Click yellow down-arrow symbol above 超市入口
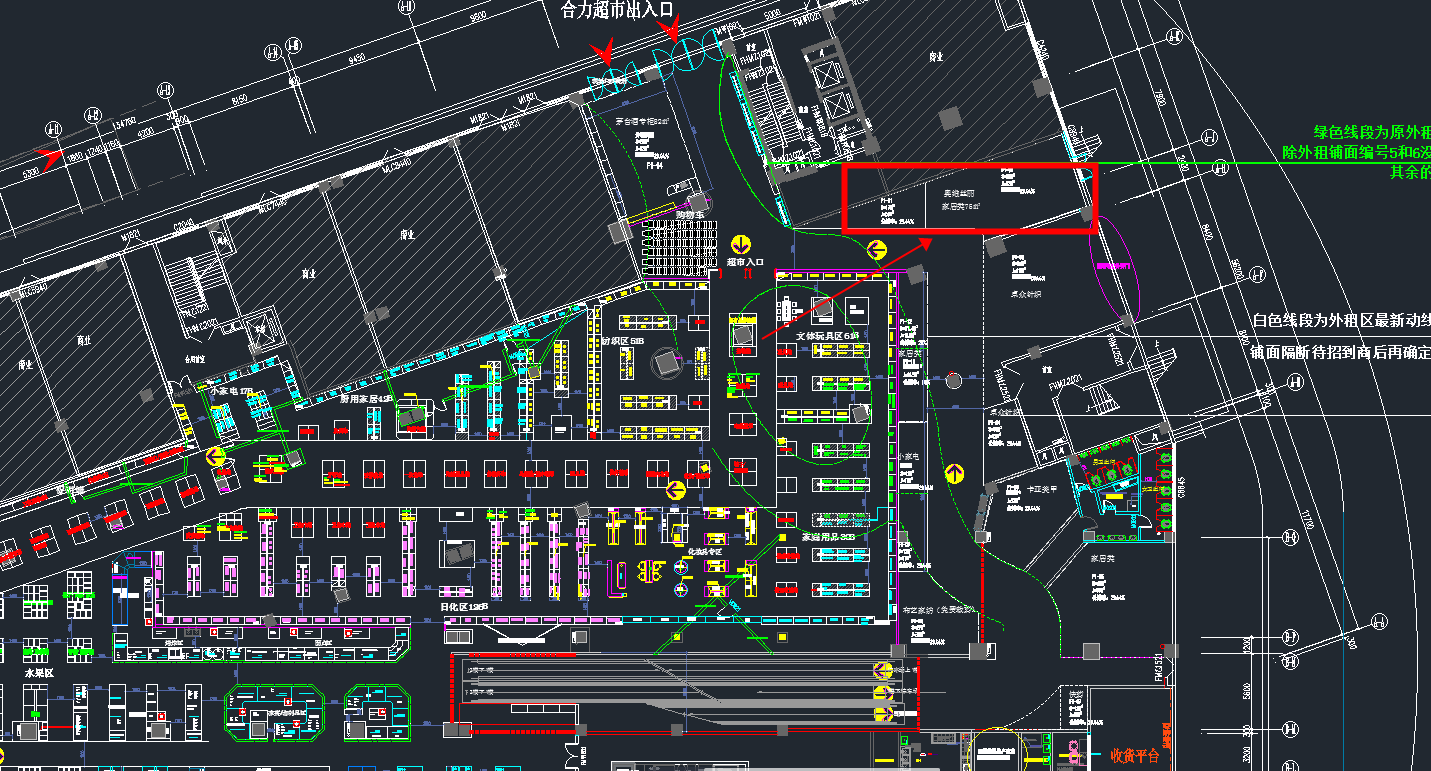1431x771 pixels. pos(741,245)
